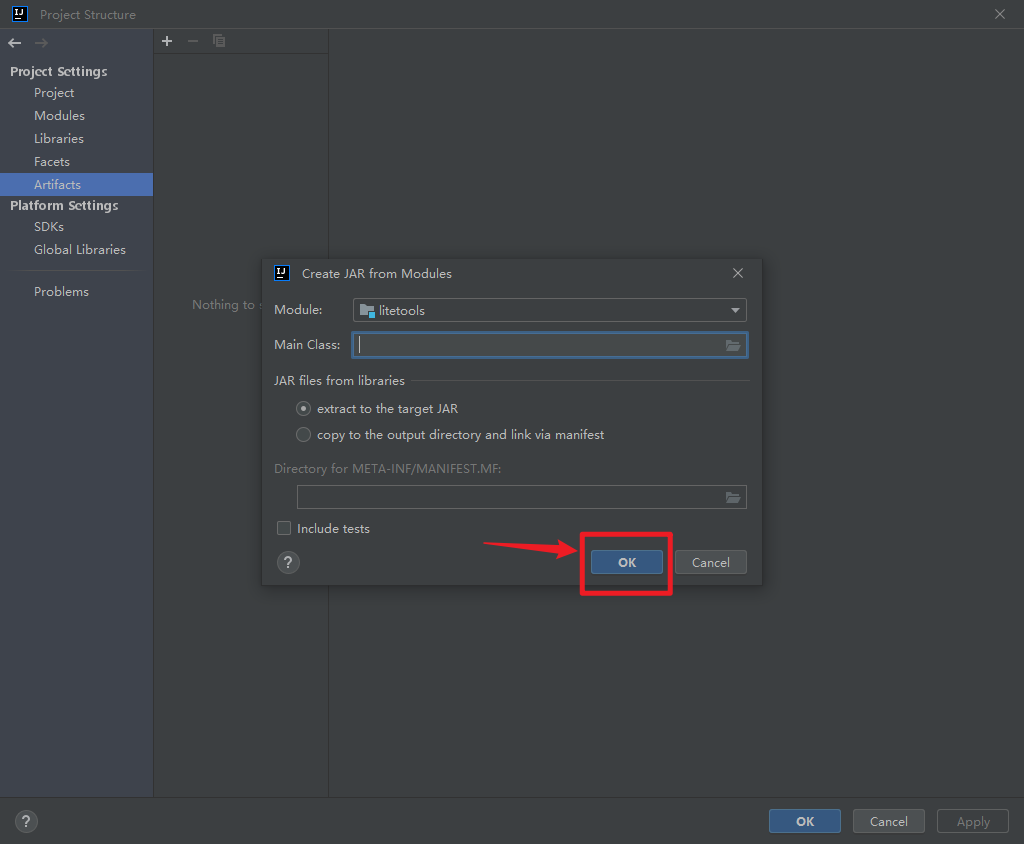The image size is (1024, 844).
Task: Open help in Create JAR dialog
Action: tap(288, 562)
